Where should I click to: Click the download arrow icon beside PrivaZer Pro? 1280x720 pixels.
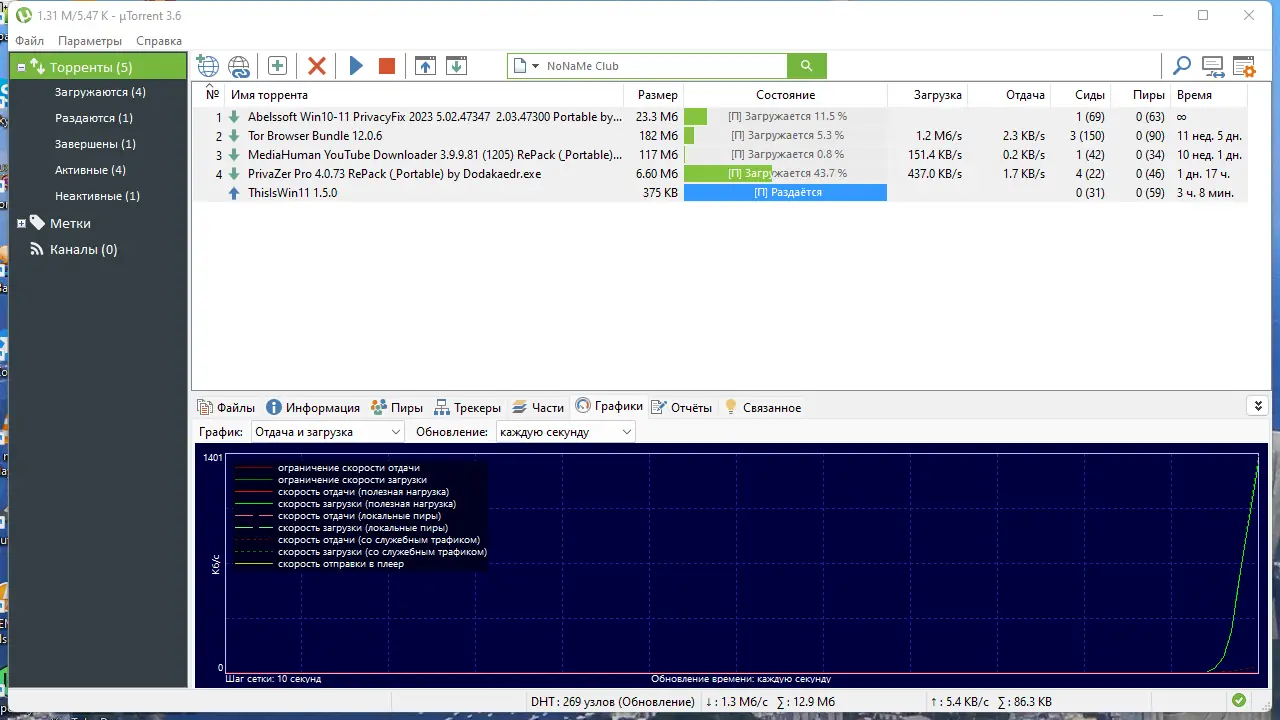pos(235,174)
